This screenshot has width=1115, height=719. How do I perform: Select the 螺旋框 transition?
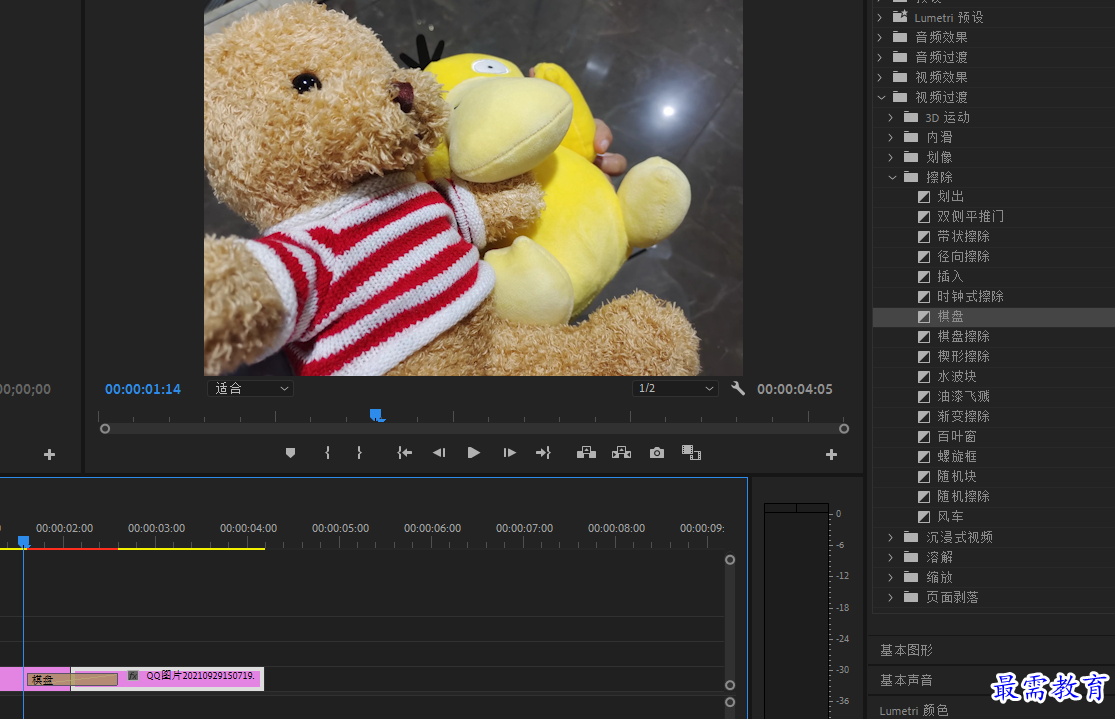956,457
